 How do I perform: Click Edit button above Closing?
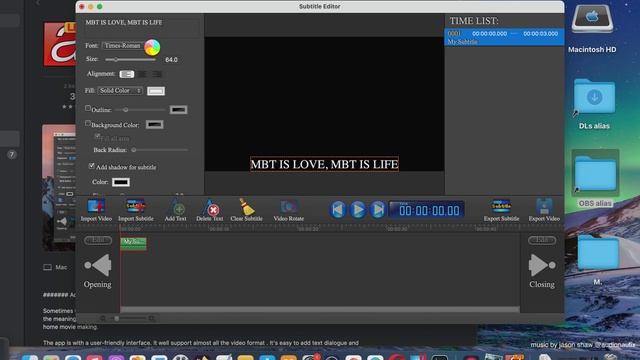542,240
